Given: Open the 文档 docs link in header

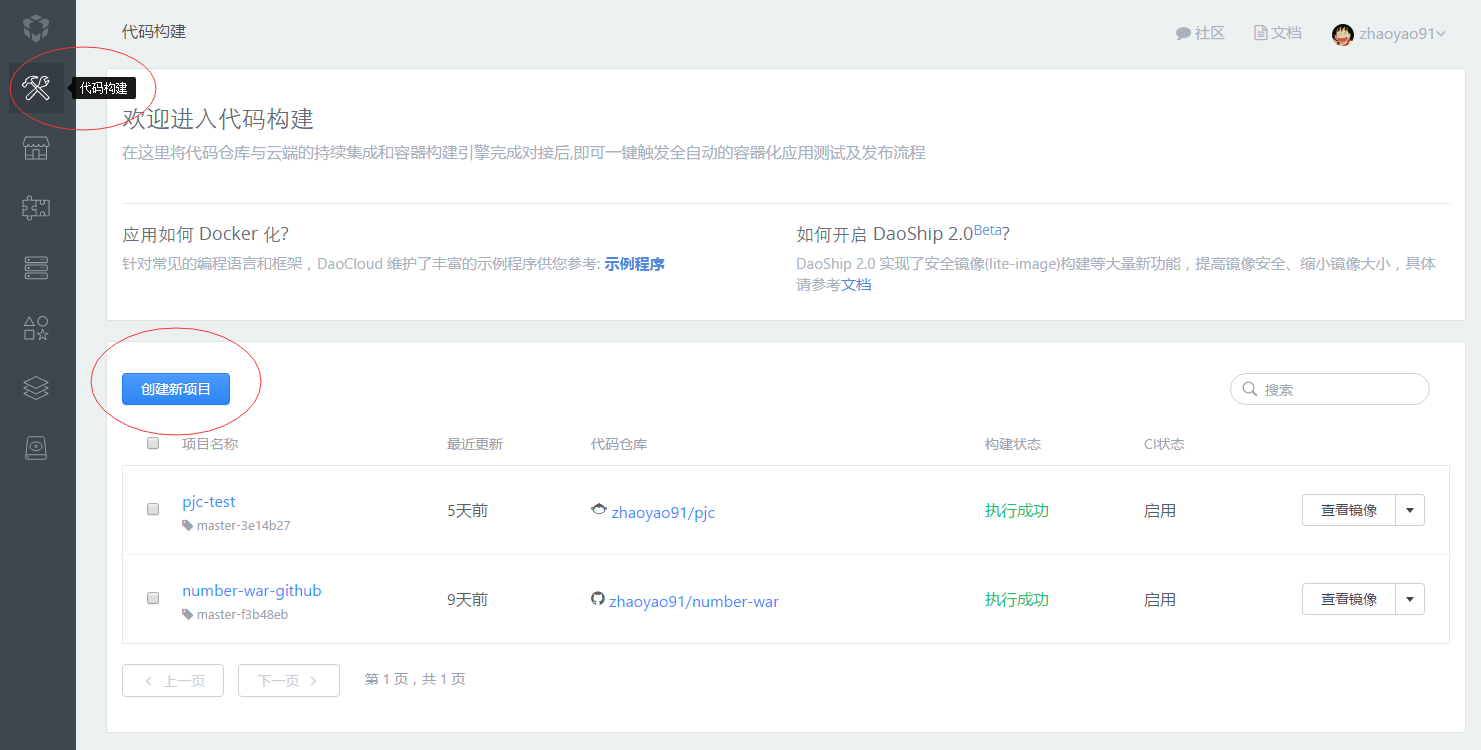Looking at the screenshot, I should tap(1278, 33).
